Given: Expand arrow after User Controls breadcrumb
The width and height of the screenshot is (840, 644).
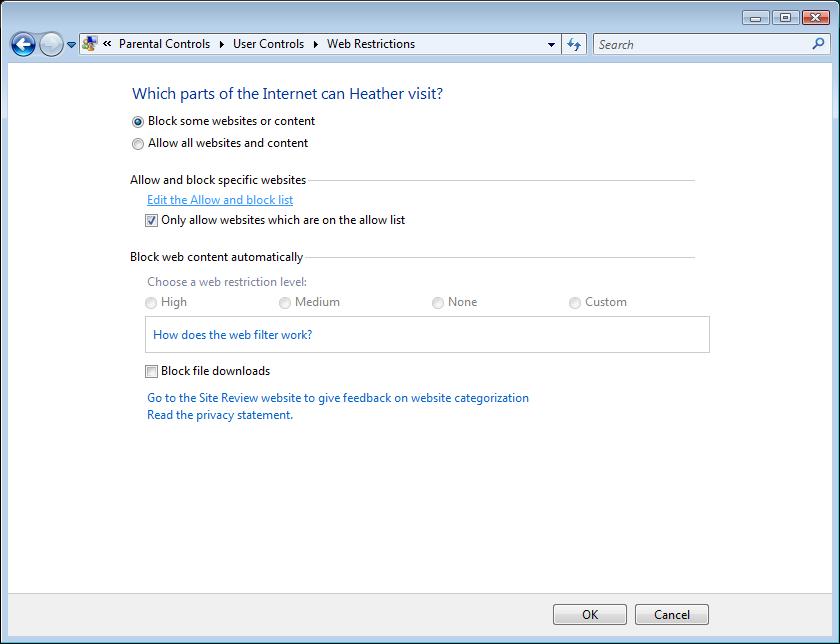Looking at the screenshot, I should coord(316,44).
